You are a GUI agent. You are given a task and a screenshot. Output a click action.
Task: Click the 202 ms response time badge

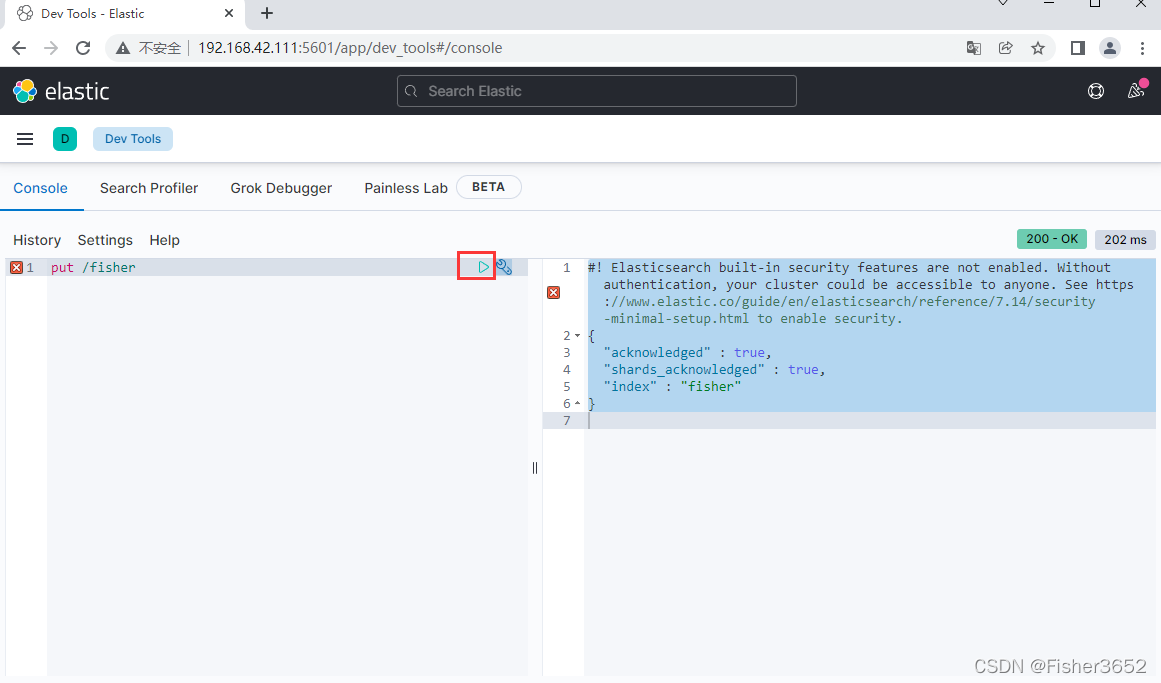point(1125,239)
